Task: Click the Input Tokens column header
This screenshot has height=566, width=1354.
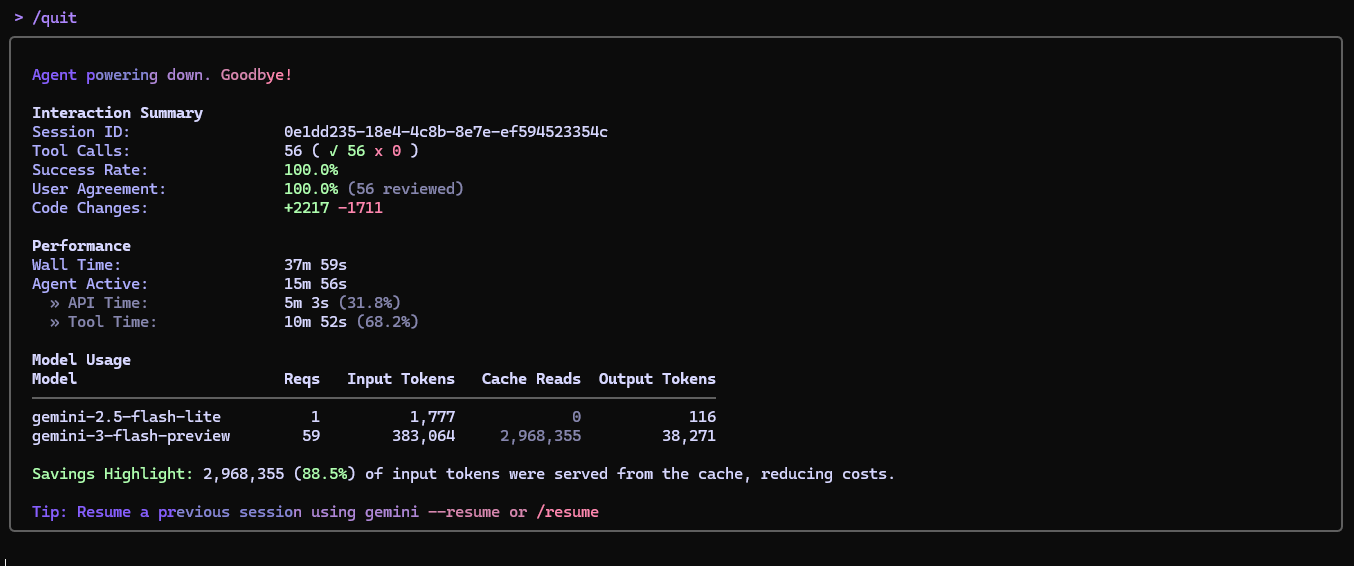Action: pyautogui.click(x=401, y=379)
